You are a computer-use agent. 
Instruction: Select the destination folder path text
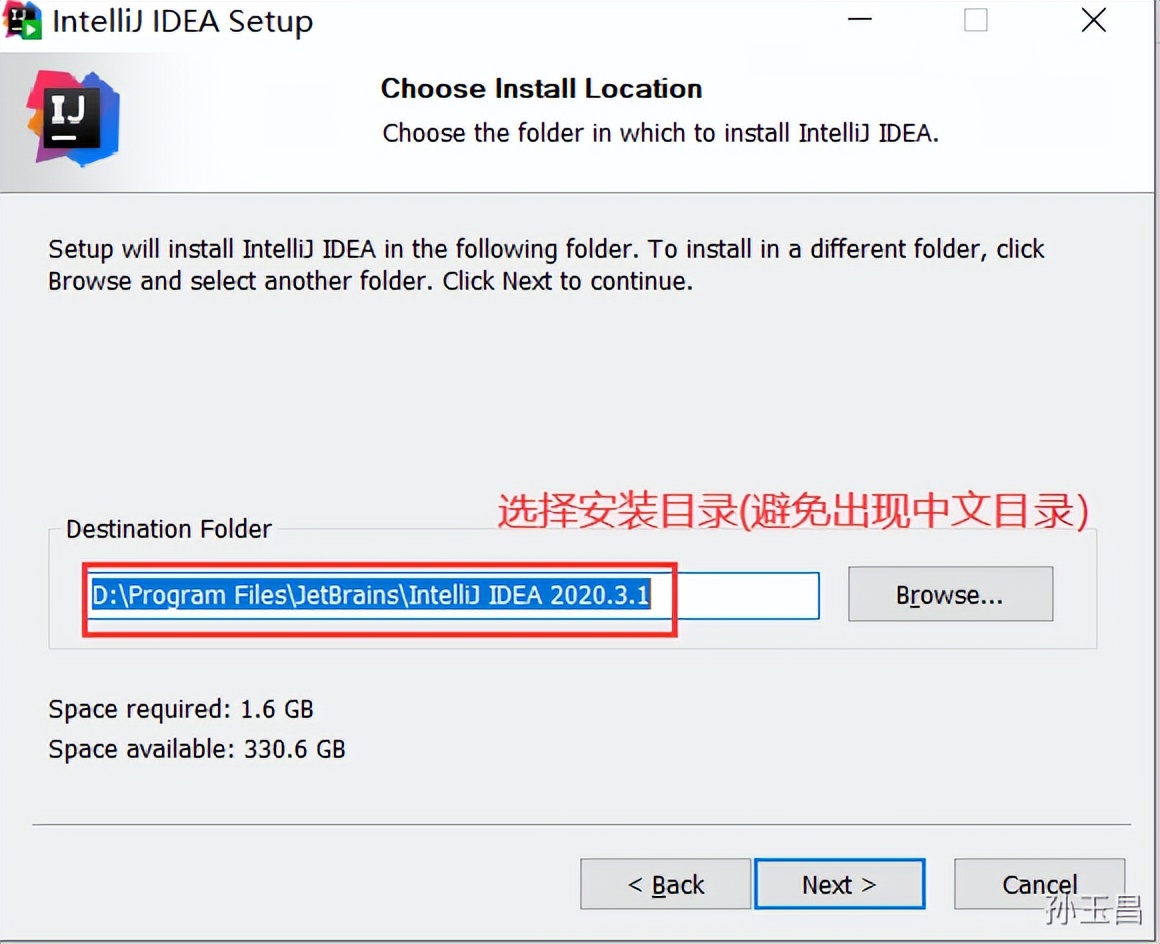click(x=370, y=594)
